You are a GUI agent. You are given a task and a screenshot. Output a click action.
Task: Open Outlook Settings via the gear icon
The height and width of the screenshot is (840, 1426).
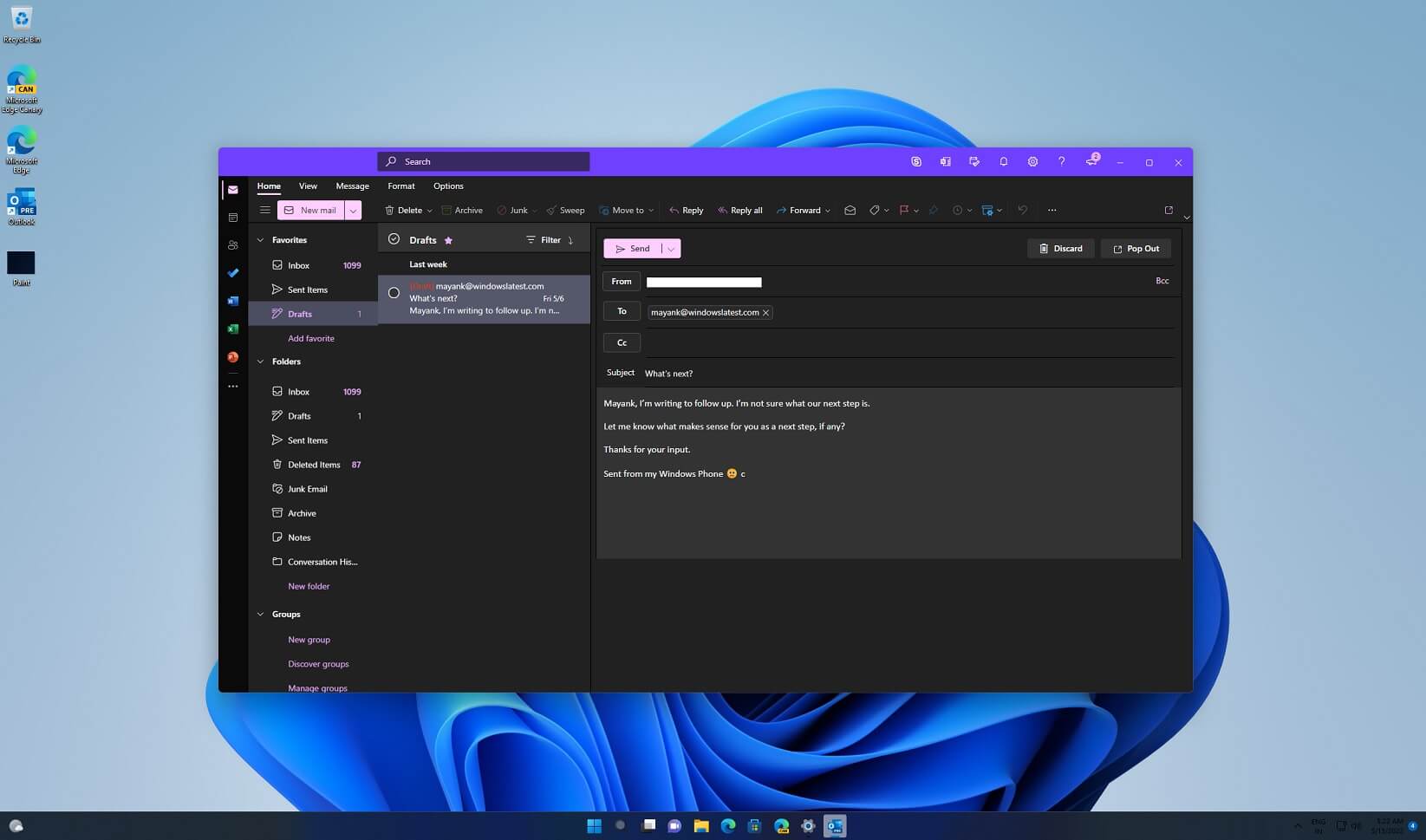1032,161
